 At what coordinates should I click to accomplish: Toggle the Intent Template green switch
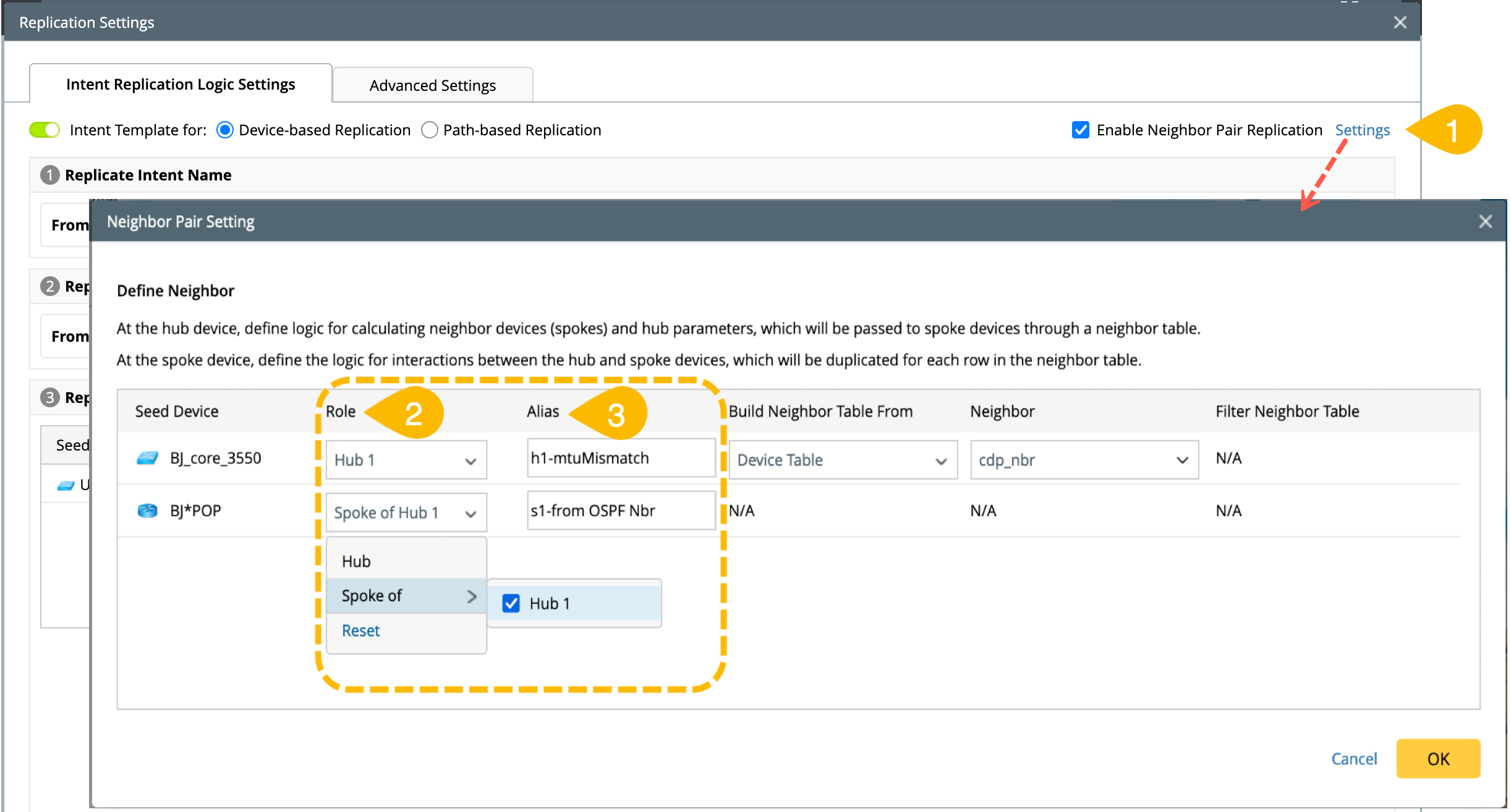click(x=45, y=130)
